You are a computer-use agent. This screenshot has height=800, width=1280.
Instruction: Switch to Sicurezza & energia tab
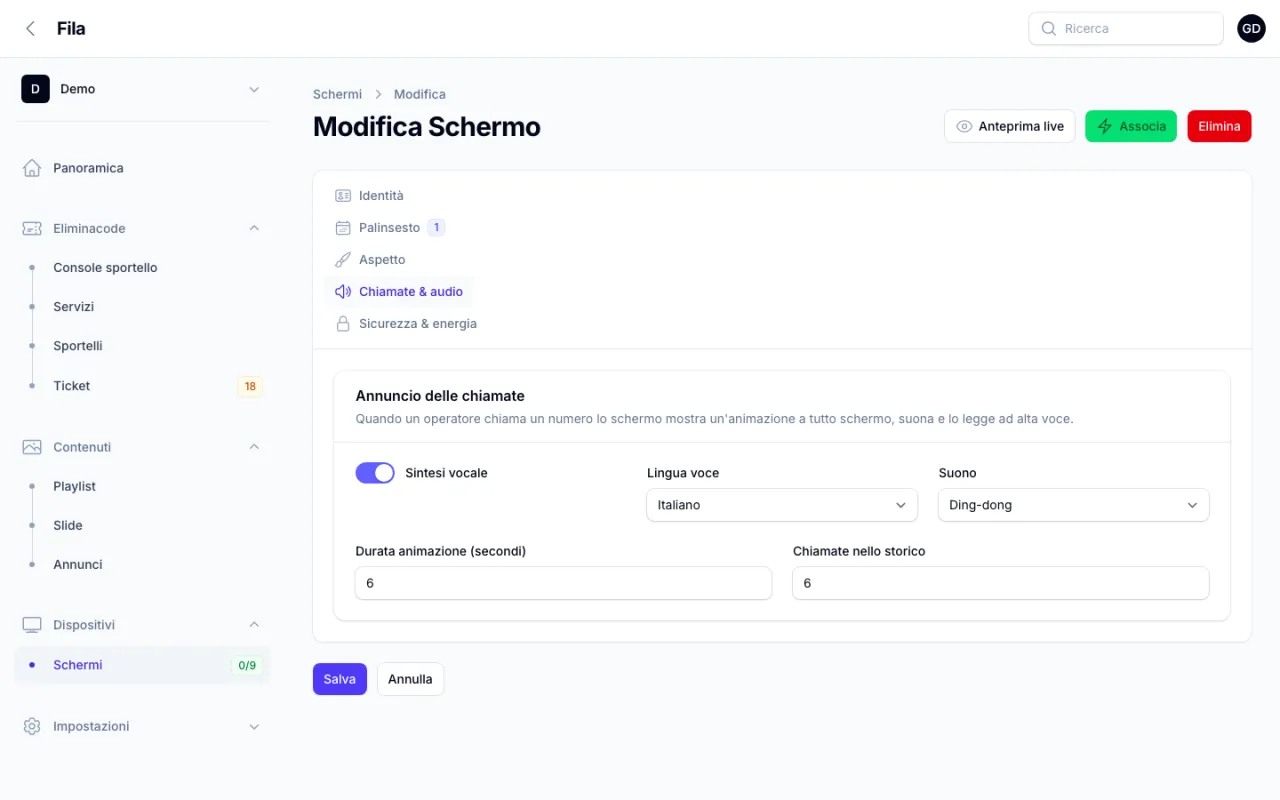click(x=406, y=324)
